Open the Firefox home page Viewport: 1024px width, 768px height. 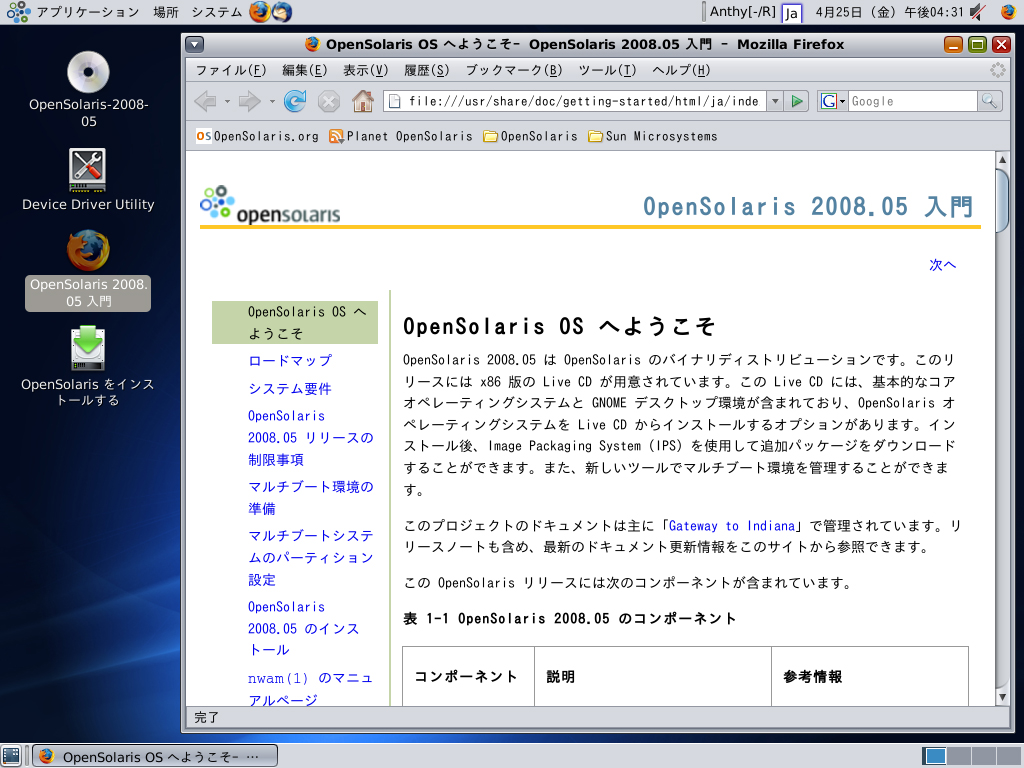[x=362, y=101]
